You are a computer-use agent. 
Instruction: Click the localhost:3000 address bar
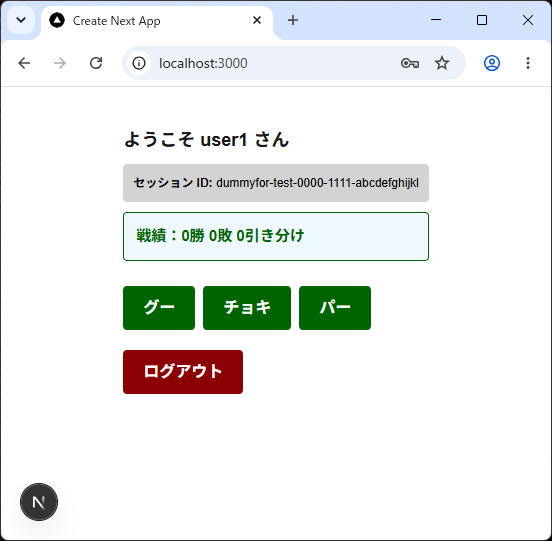point(275,63)
